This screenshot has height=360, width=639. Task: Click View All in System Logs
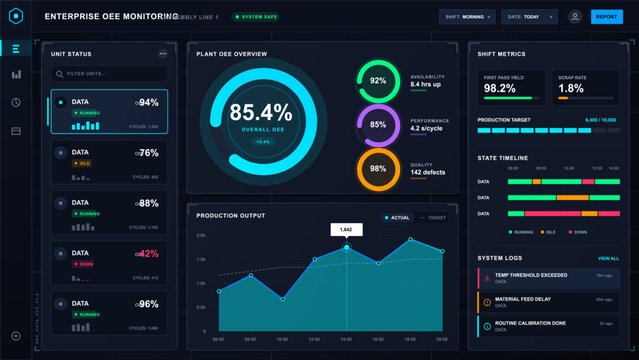pyautogui.click(x=608, y=258)
